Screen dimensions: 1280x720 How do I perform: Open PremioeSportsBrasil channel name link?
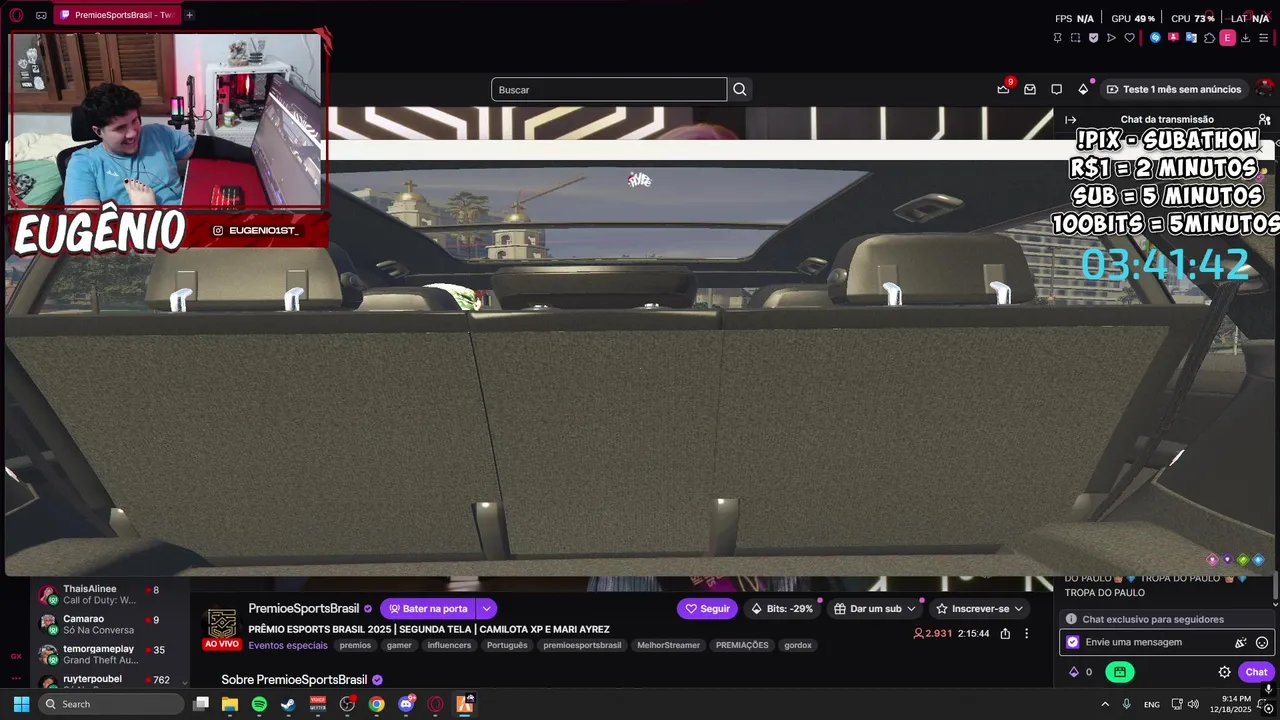pos(303,608)
